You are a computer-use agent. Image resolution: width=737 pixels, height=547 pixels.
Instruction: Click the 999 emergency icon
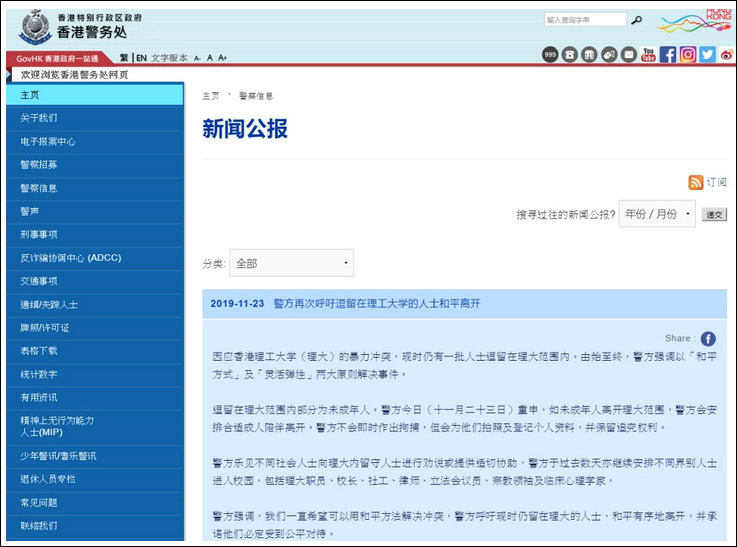pos(550,55)
